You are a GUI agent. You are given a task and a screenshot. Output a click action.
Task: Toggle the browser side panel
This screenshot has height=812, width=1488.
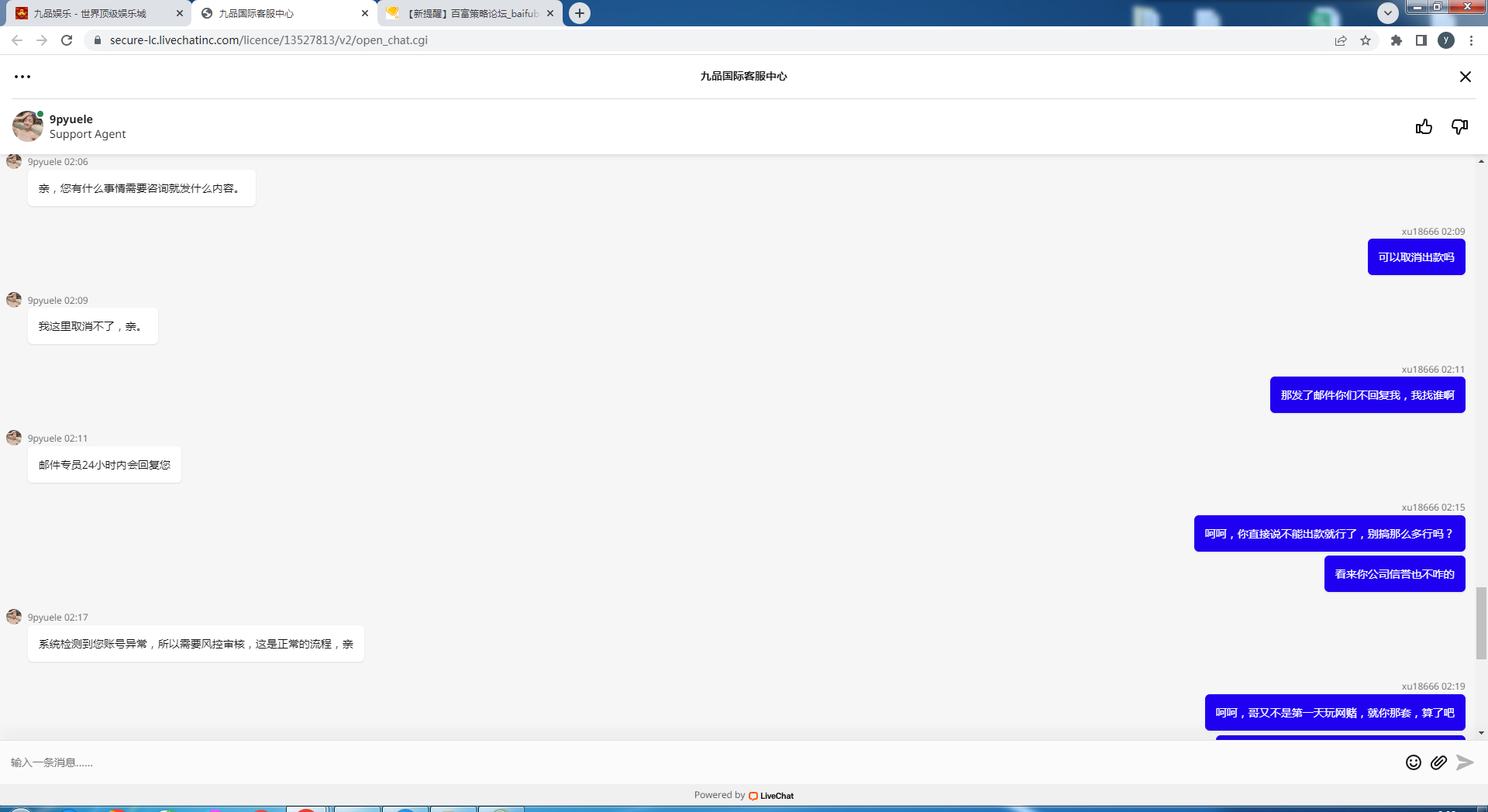[x=1421, y=40]
